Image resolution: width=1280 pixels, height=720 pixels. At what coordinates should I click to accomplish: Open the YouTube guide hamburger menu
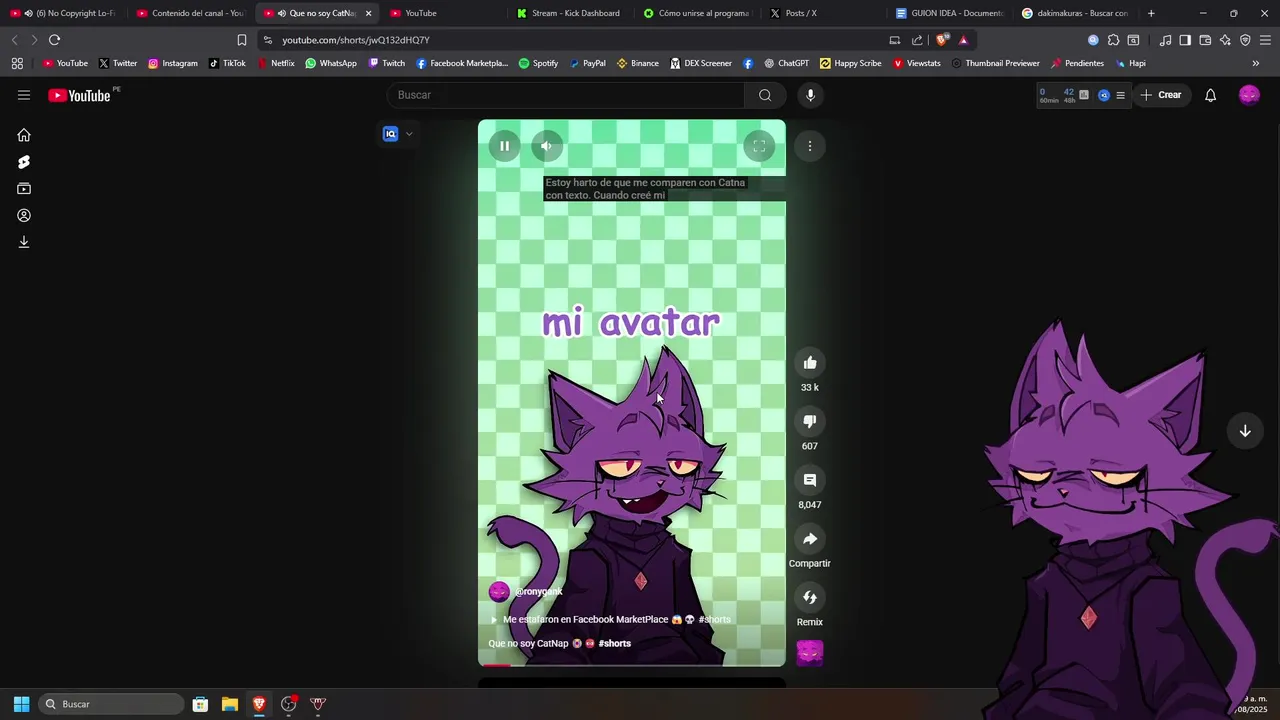(24, 95)
